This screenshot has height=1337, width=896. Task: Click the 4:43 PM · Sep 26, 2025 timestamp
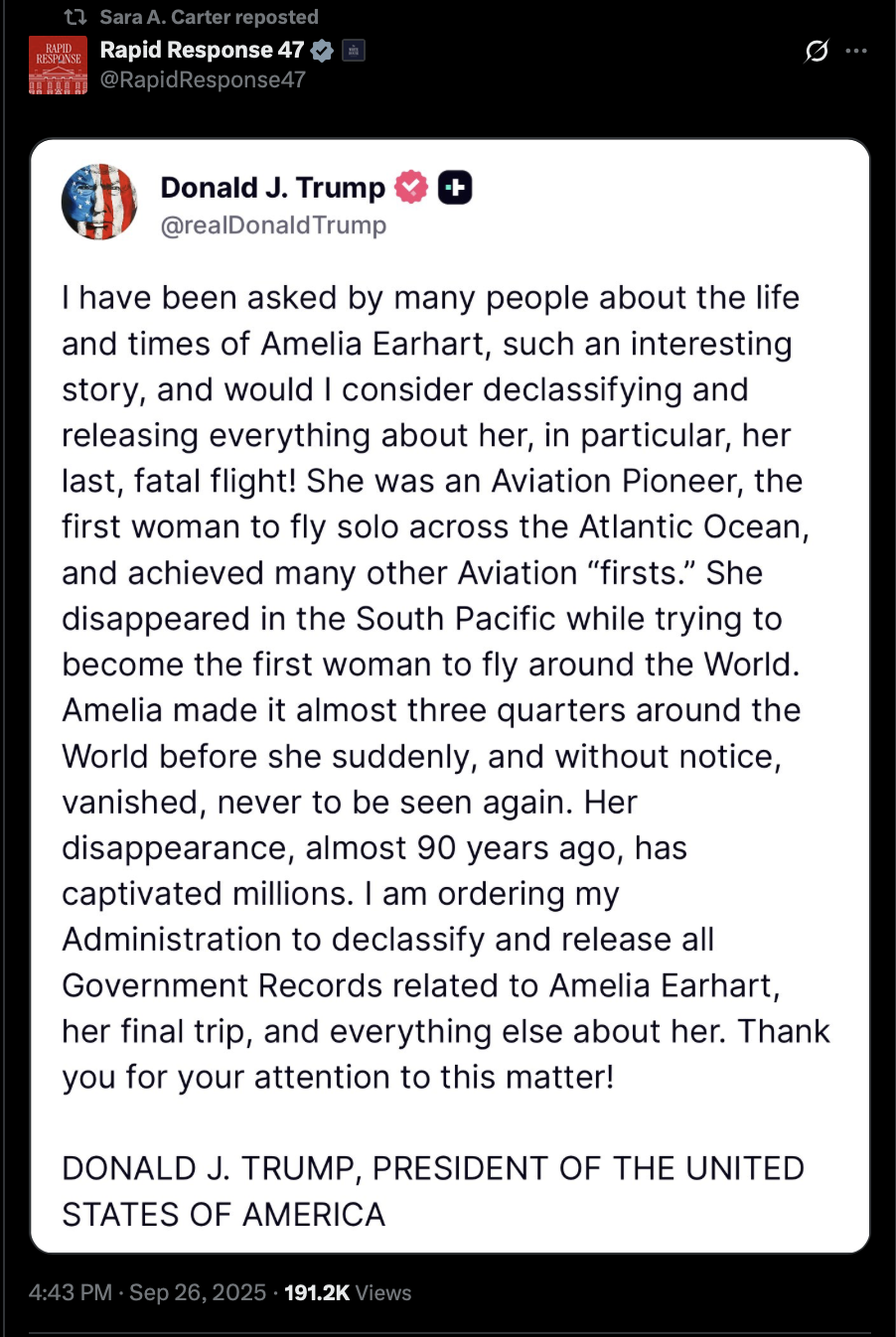tap(147, 1292)
